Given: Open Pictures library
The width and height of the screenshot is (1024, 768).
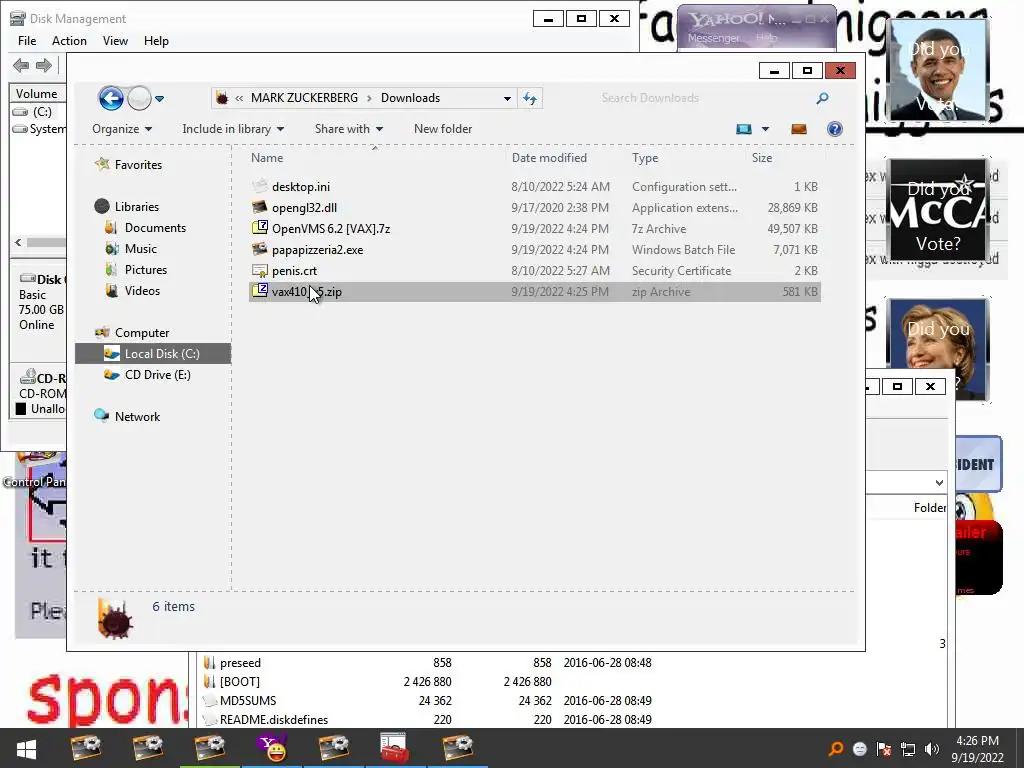Looking at the screenshot, I should point(146,270).
